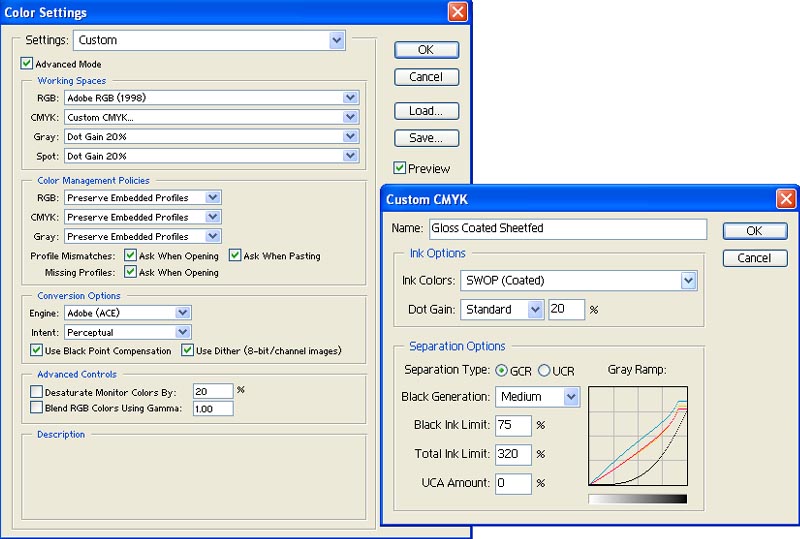
Task: Select UCR separation type
Action: (x=545, y=371)
